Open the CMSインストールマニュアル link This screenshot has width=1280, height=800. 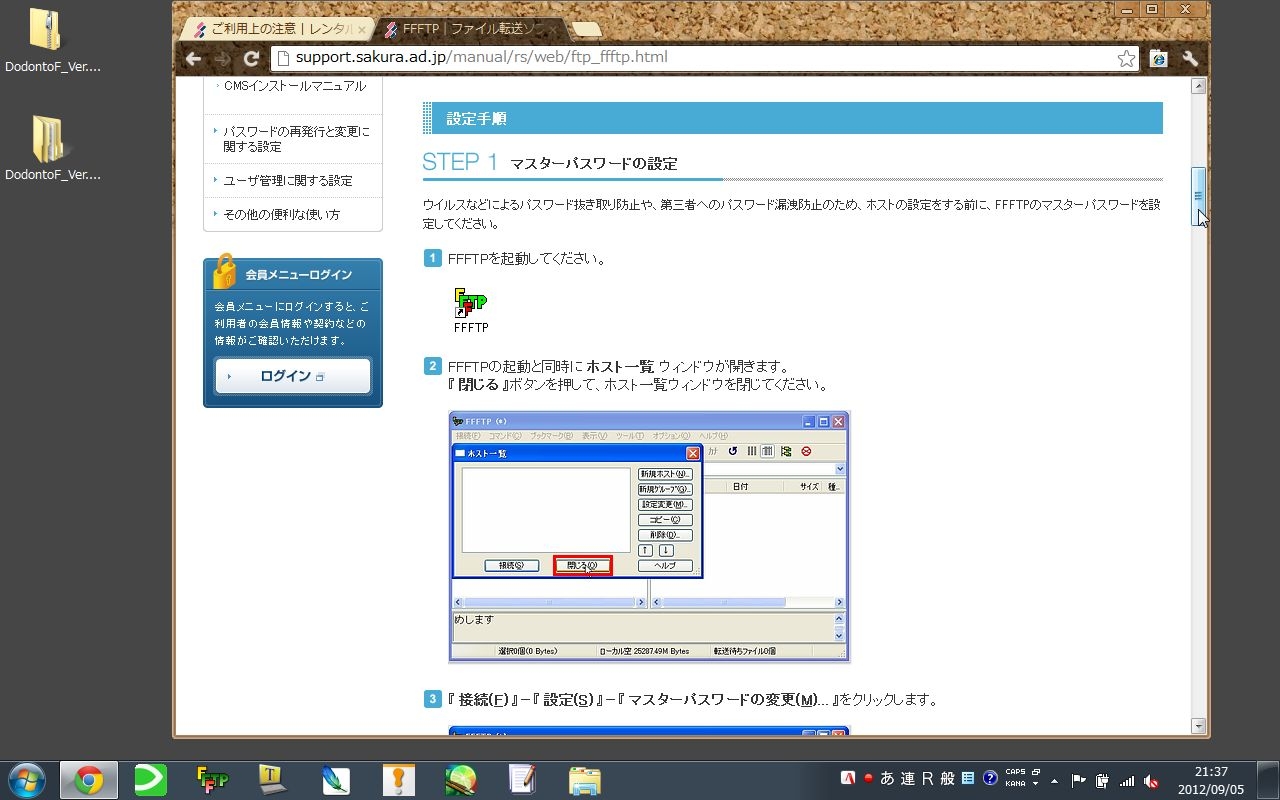point(295,86)
